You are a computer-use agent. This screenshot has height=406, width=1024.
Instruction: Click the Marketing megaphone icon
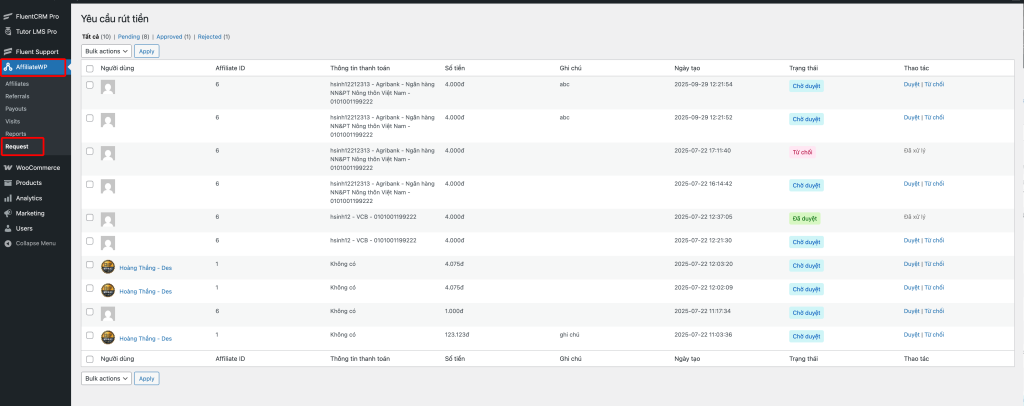click(x=8, y=213)
